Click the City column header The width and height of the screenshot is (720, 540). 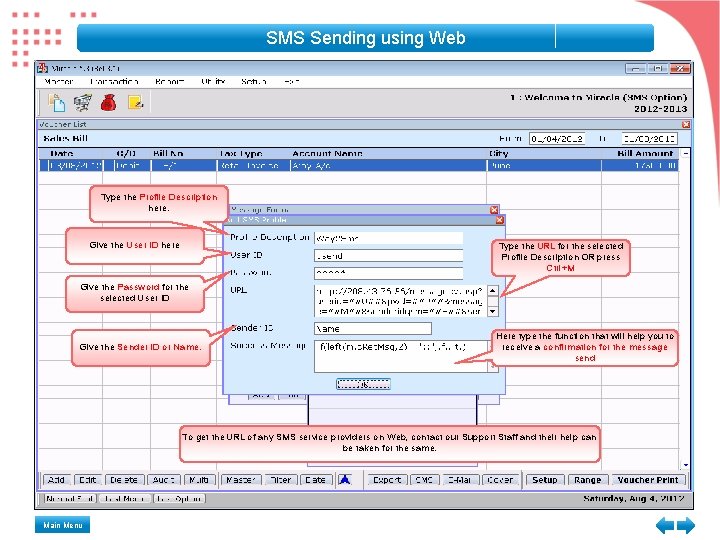(x=499, y=153)
